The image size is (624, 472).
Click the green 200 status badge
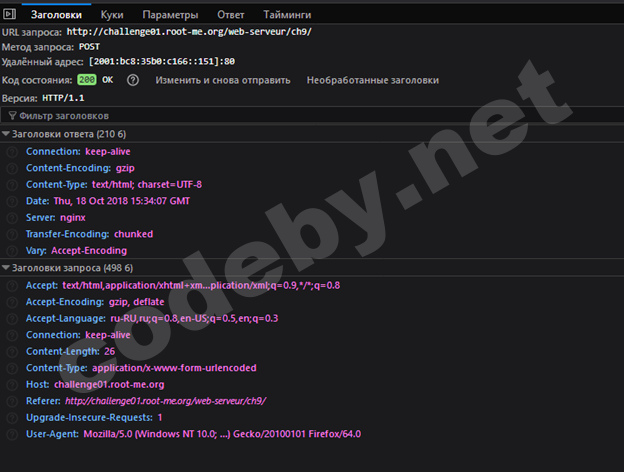click(x=87, y=80)
